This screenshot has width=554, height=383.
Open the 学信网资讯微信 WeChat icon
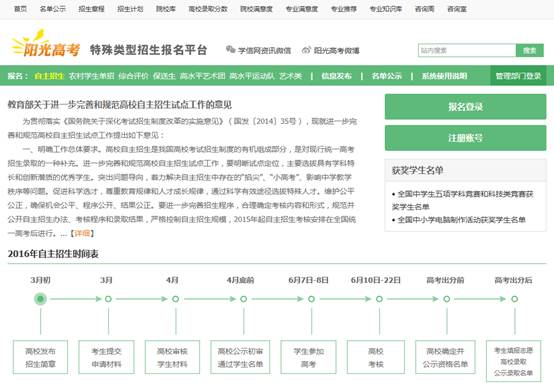coord(230,50)
